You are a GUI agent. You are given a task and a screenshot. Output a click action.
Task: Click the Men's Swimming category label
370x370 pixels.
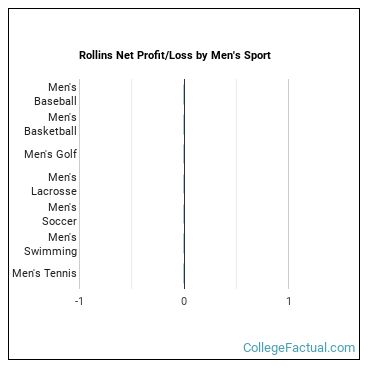50,244
